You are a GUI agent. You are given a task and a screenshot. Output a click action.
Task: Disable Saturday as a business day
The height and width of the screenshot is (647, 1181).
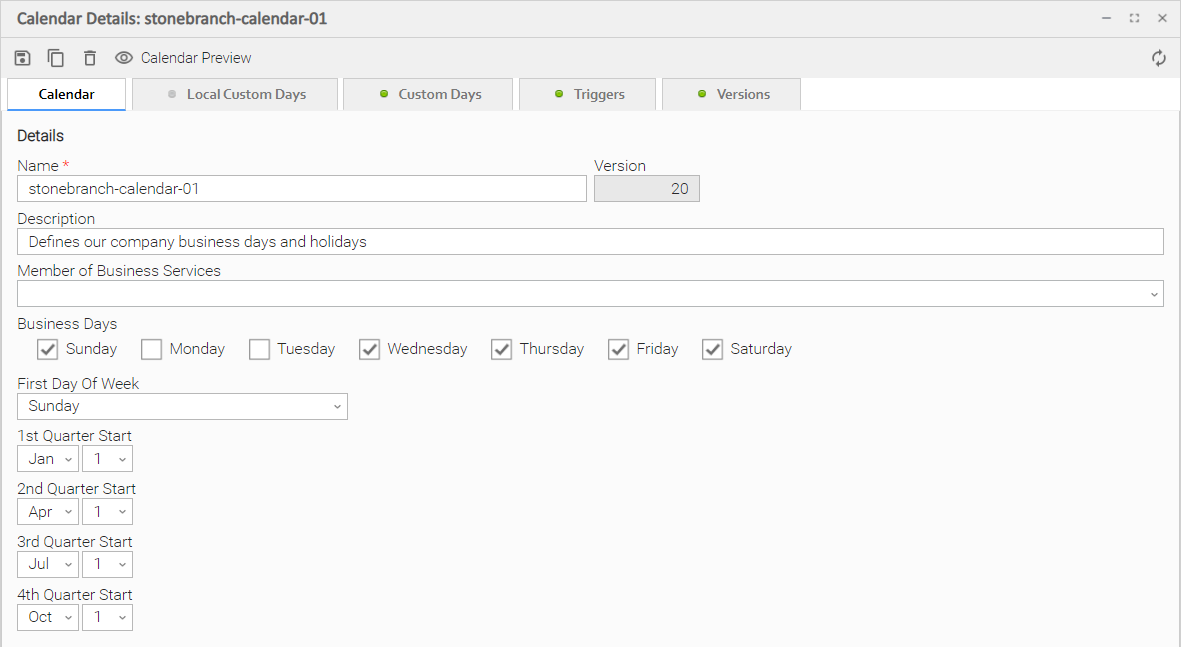click(713, 349)
